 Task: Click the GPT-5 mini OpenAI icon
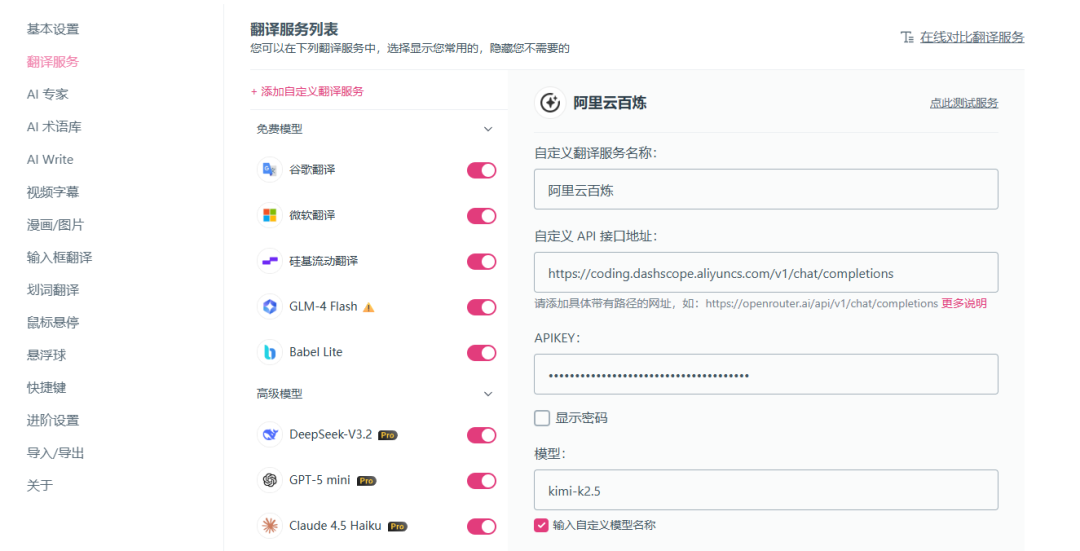[269, 480]
